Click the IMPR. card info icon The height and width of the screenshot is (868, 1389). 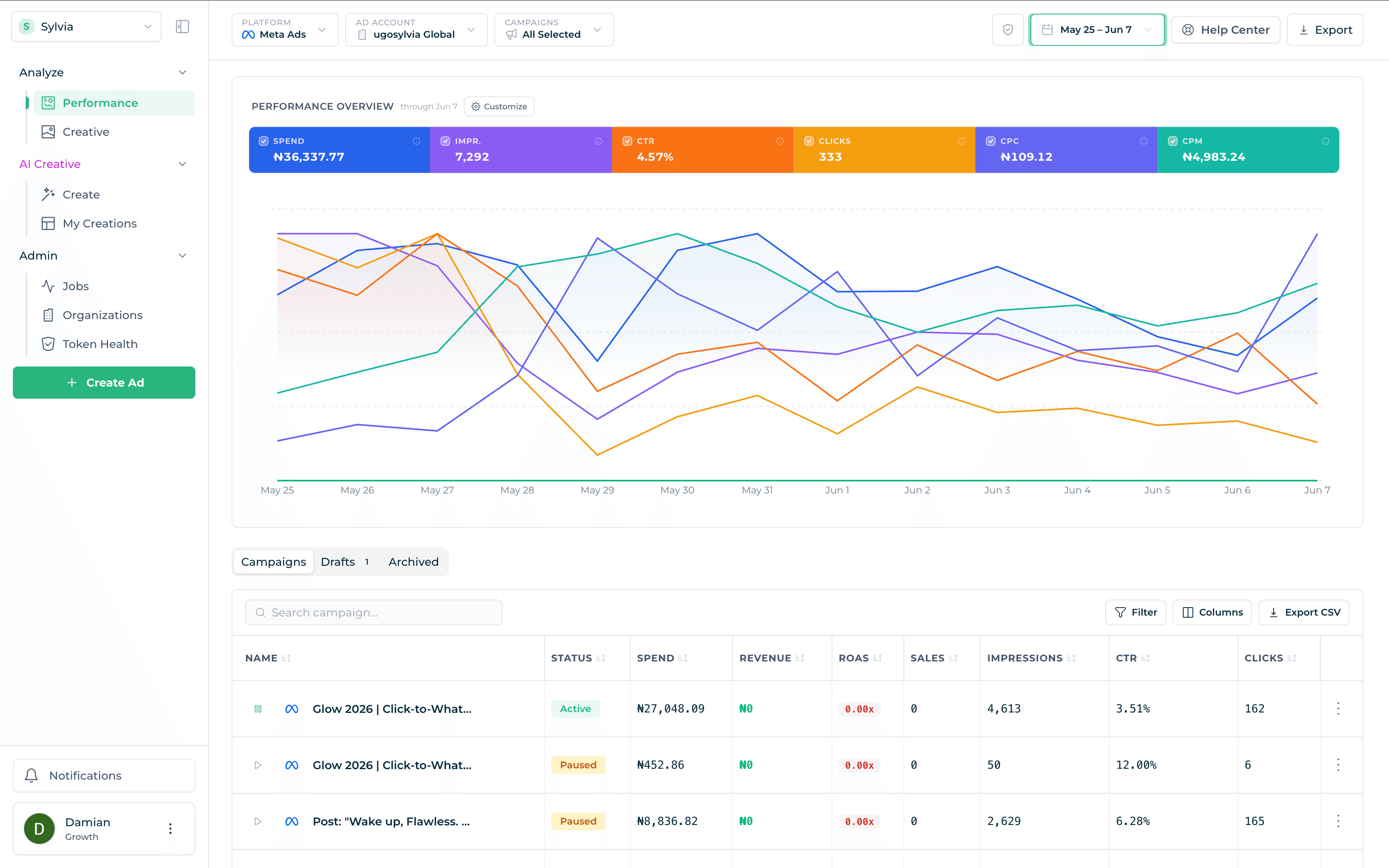click(x=598, y=141)
